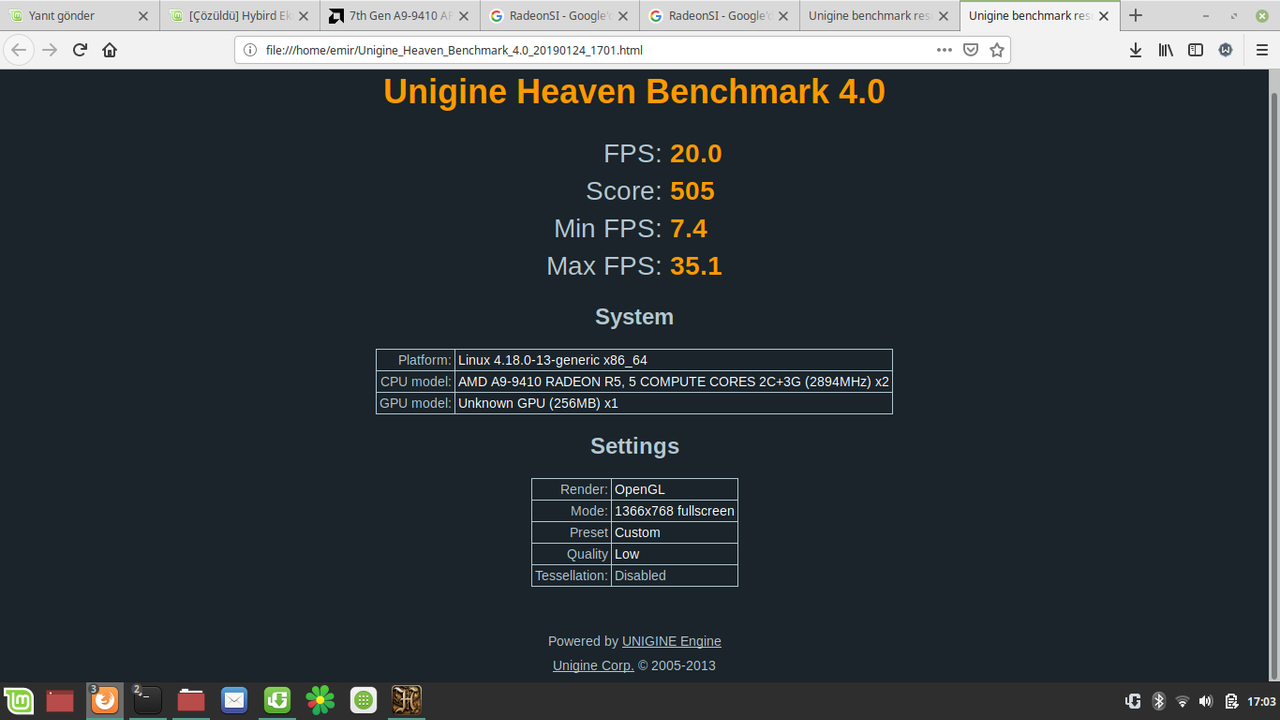Open the uGet tray icon

tap(1133, 701)
